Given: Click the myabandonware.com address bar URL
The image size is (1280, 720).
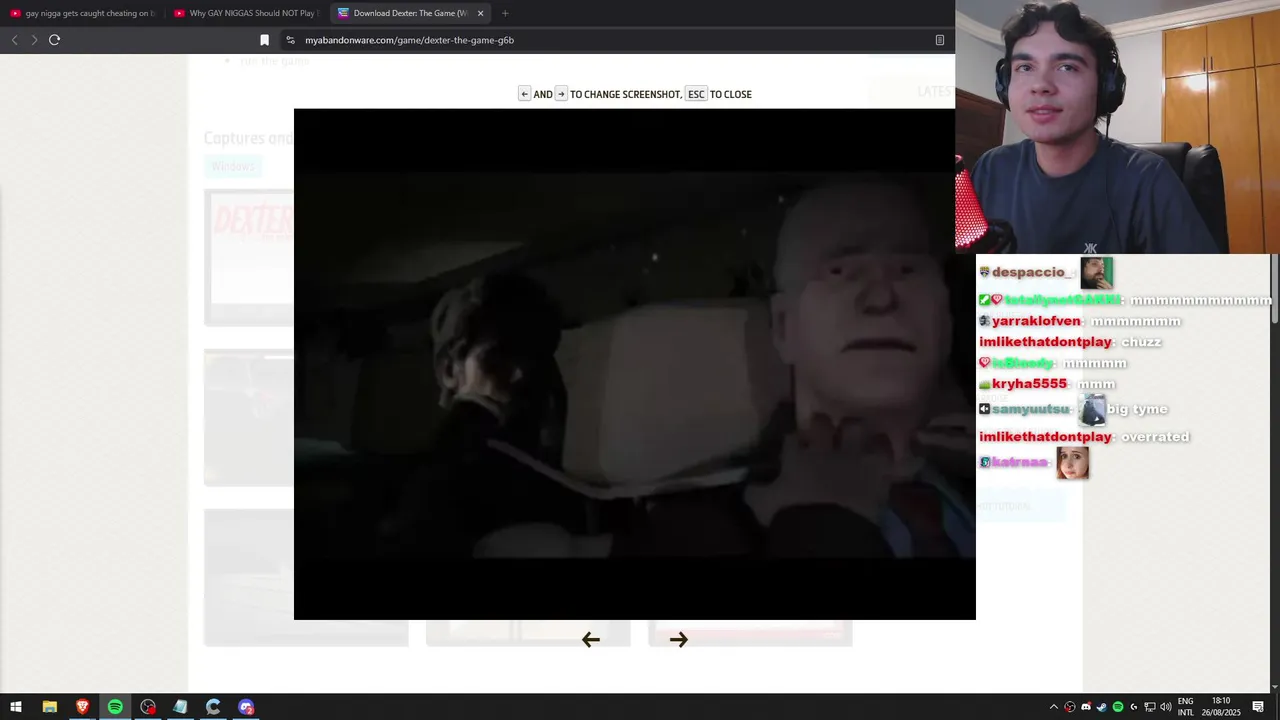Looking at the screenshot, I should (x=409, y=40).
